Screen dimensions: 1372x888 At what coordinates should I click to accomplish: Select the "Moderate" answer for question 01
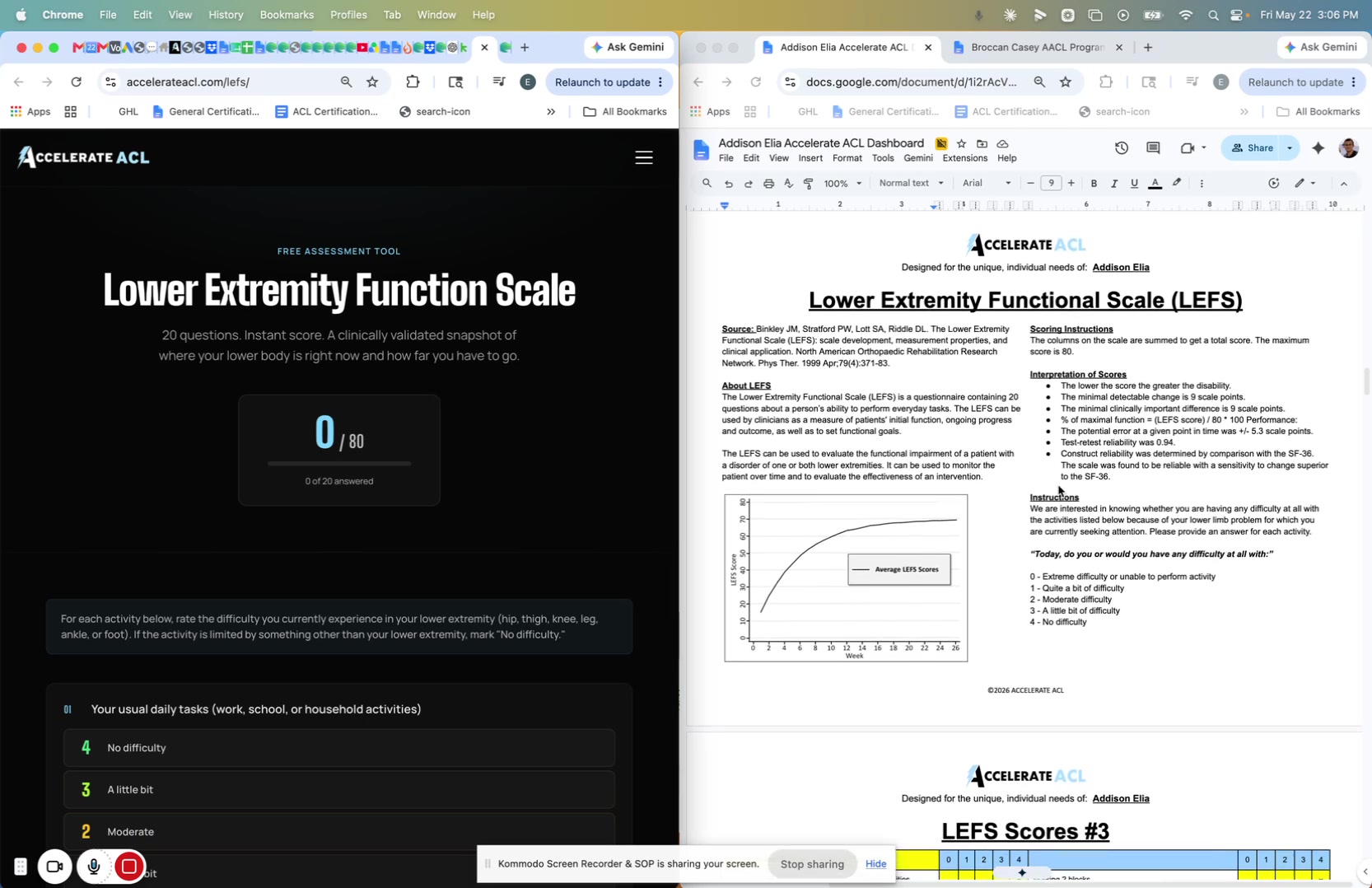[339, 832]
